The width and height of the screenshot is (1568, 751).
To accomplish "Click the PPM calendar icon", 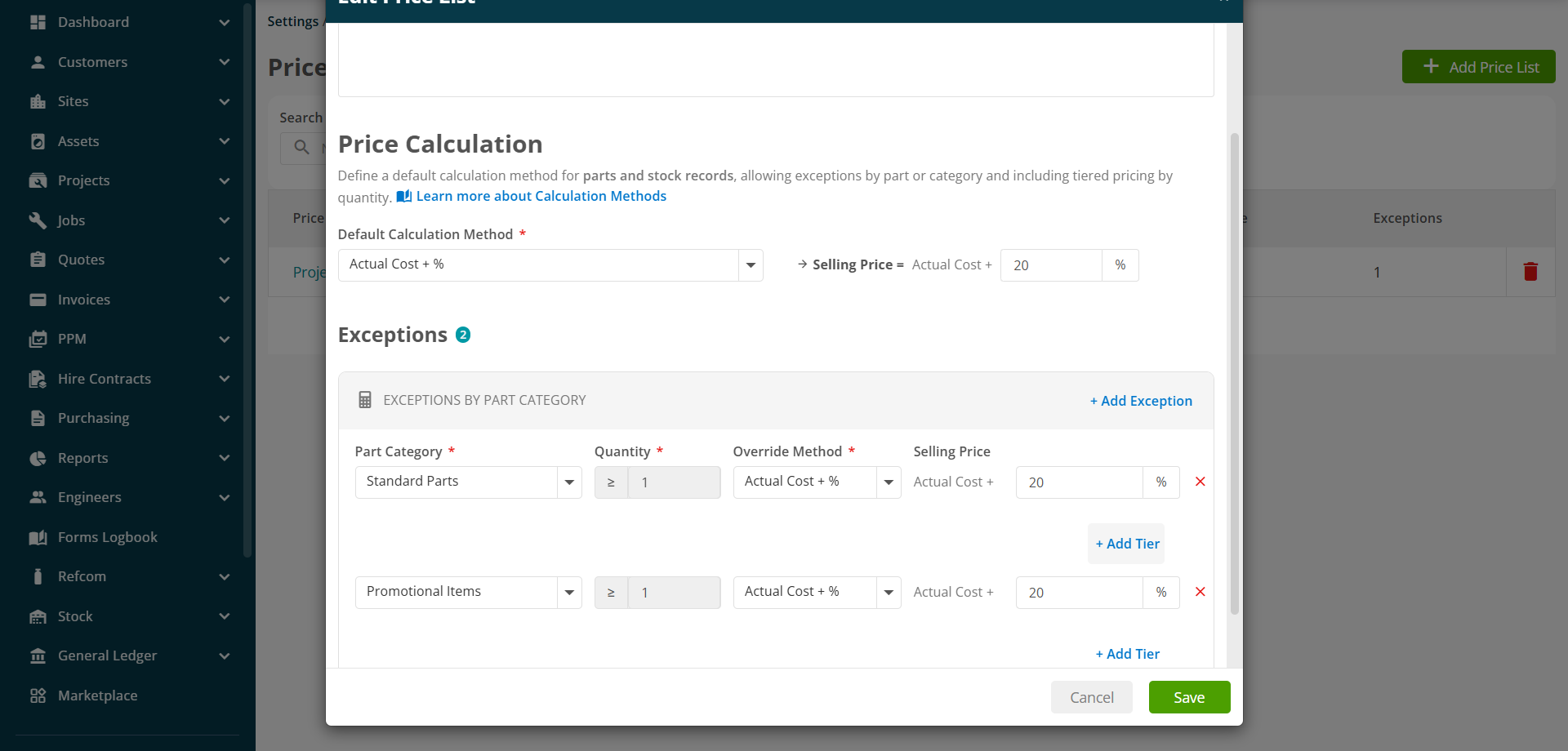I will [38, 339].
